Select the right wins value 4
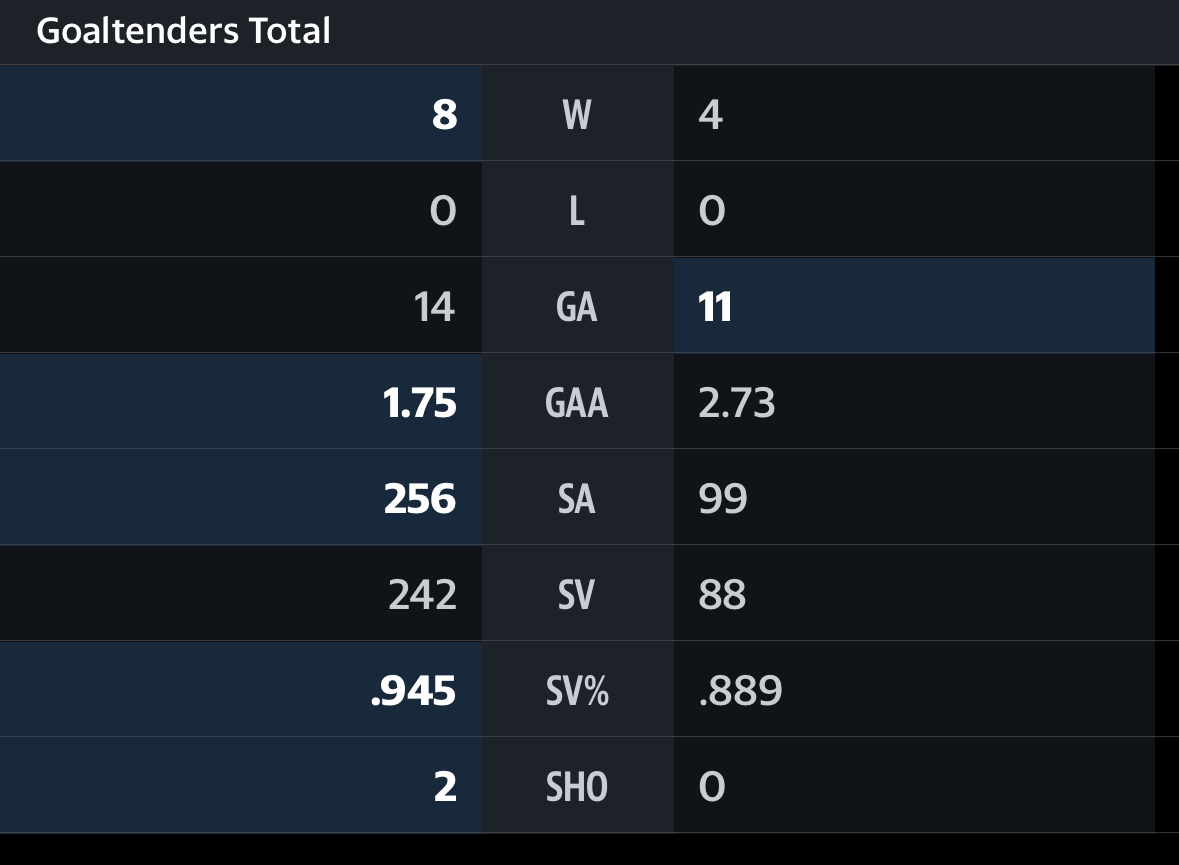This screenshot has width=1179, height=865. [x=711, y=115]
